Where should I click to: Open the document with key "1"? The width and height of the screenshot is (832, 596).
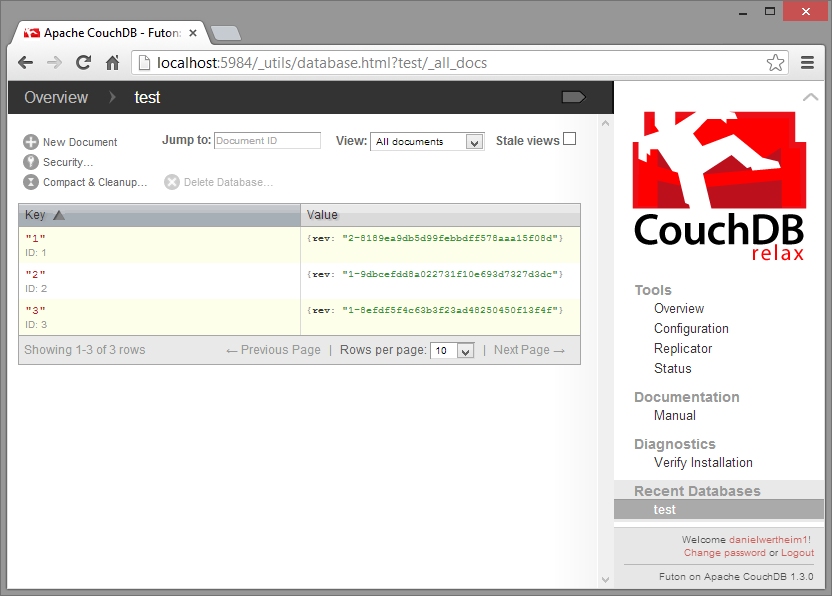coord(36,238)
